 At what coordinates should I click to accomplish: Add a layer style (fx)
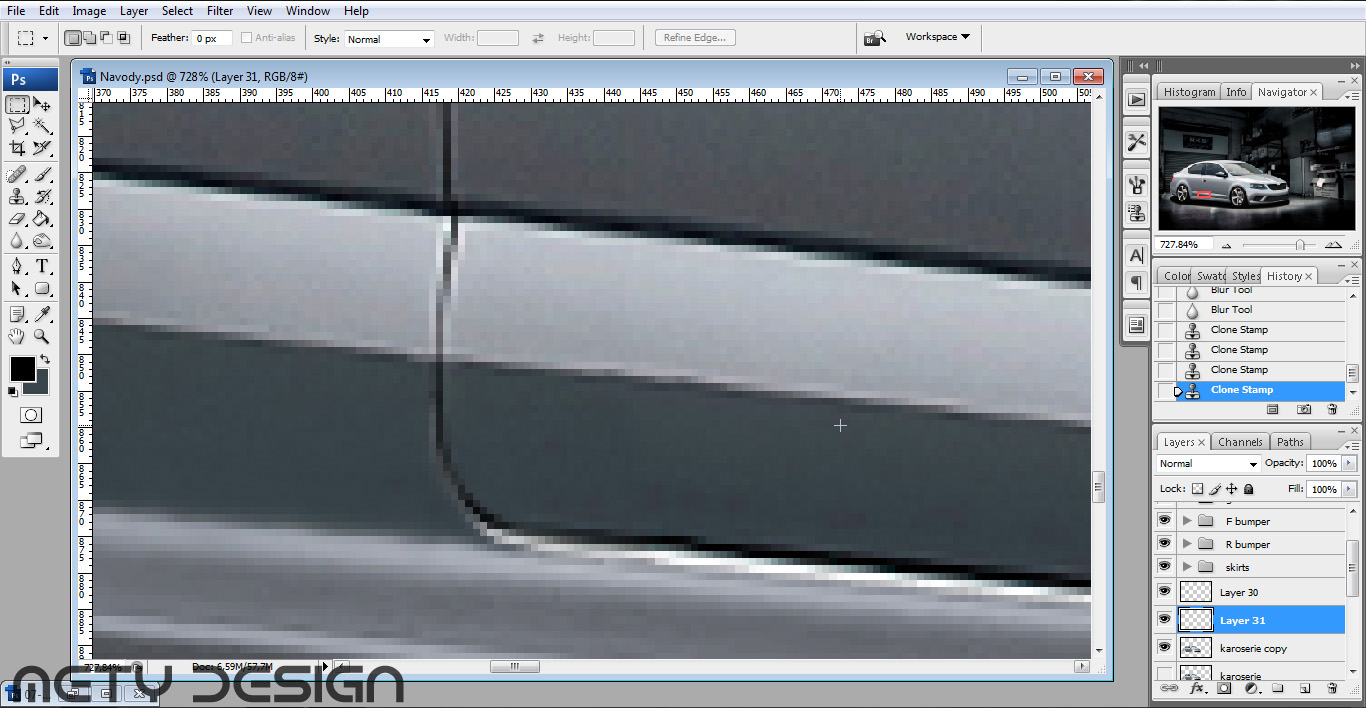click(x=1196, y=688)
